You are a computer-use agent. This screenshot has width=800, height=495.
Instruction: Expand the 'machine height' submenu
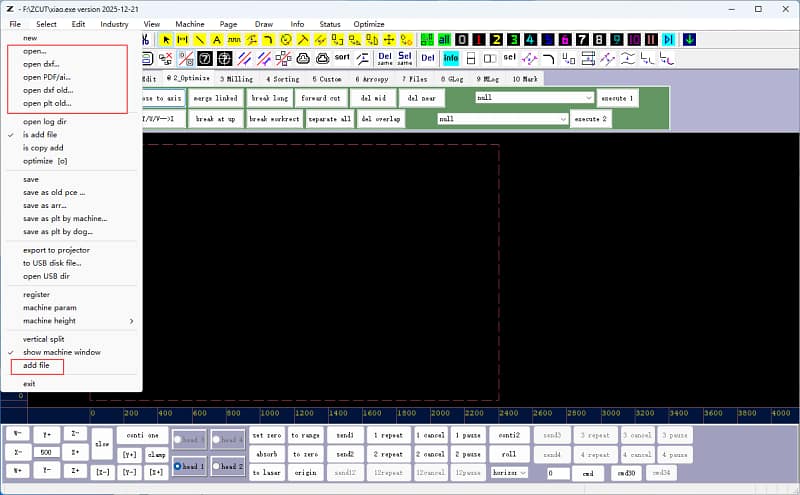[71, 321]
